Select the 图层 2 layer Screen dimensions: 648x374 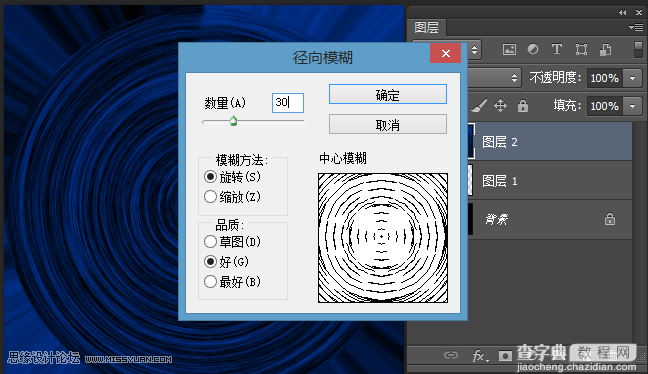coord(550,141)
